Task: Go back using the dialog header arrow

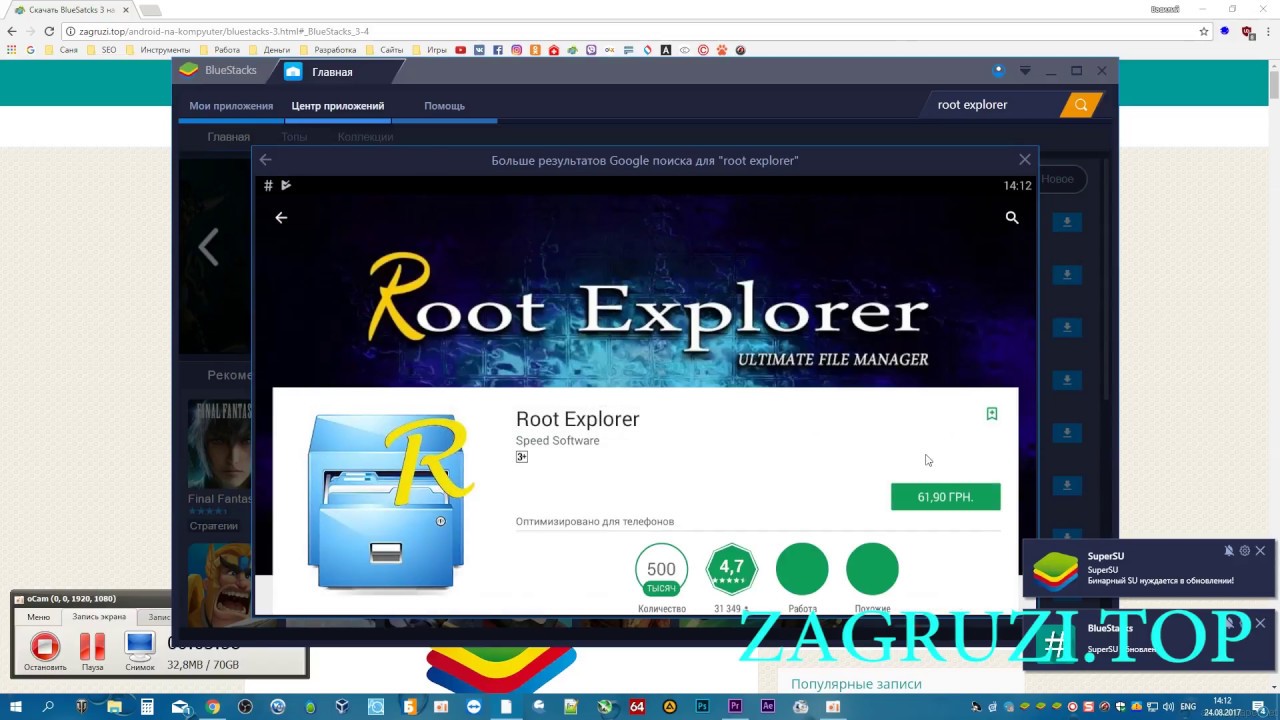Action: click(265, 160)
